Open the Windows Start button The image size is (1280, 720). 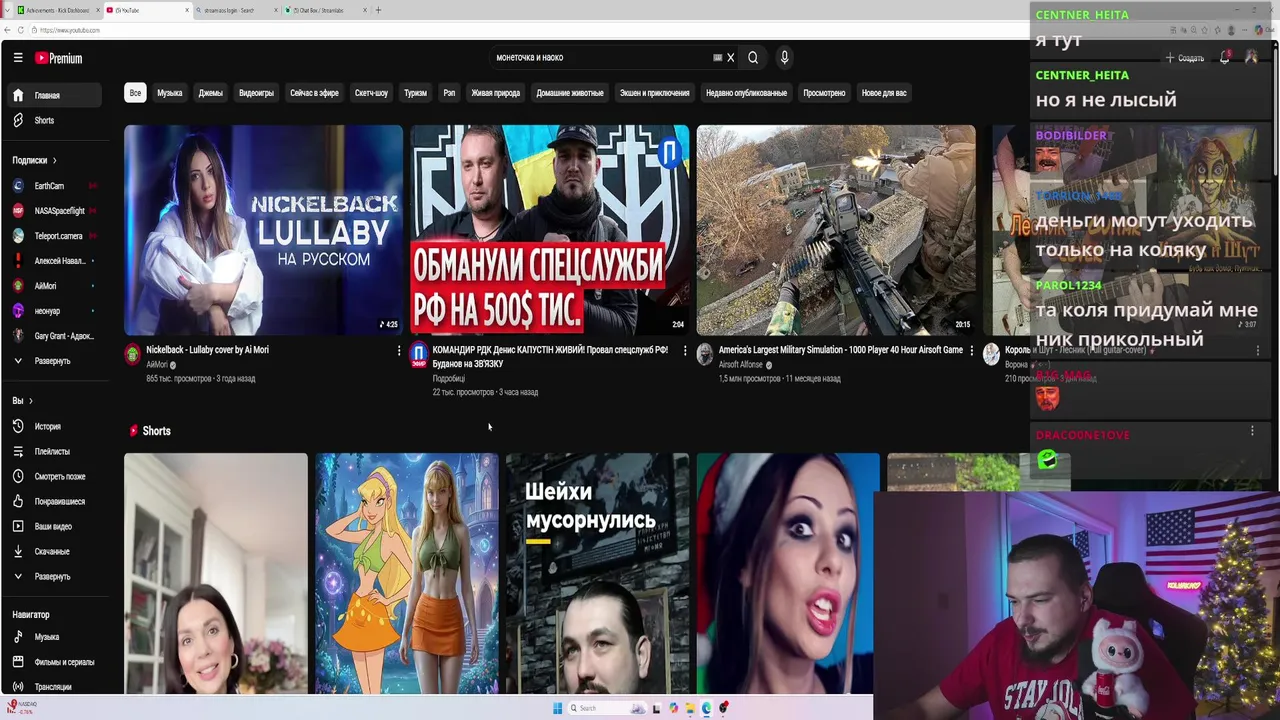point(557,708)
